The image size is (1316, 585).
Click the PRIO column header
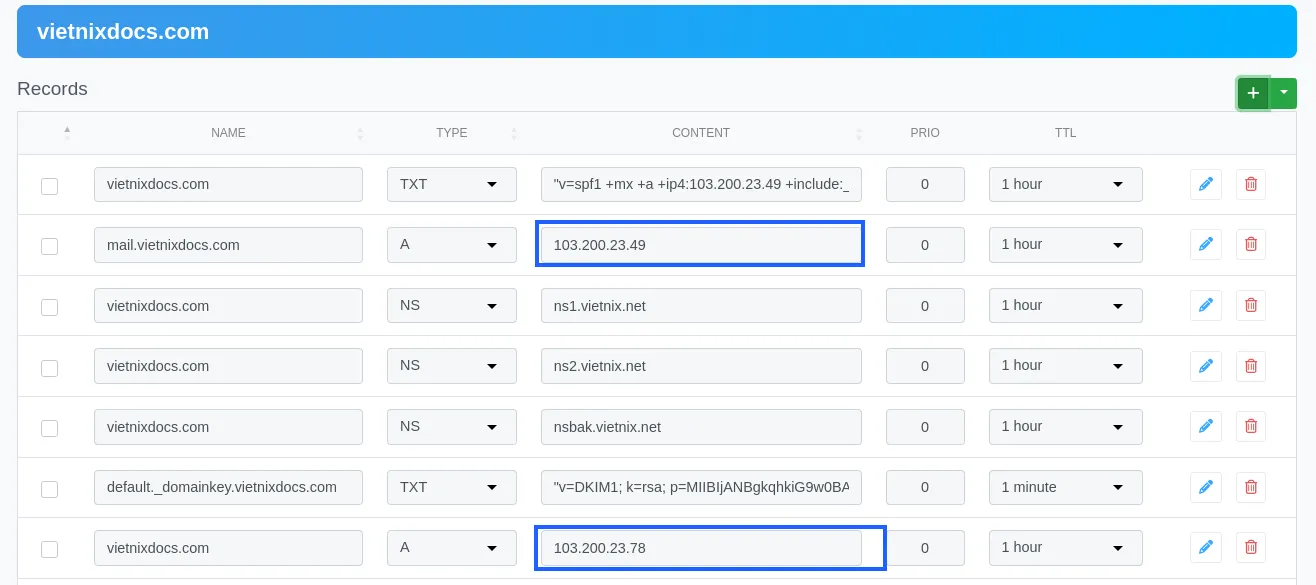(925, 133)
